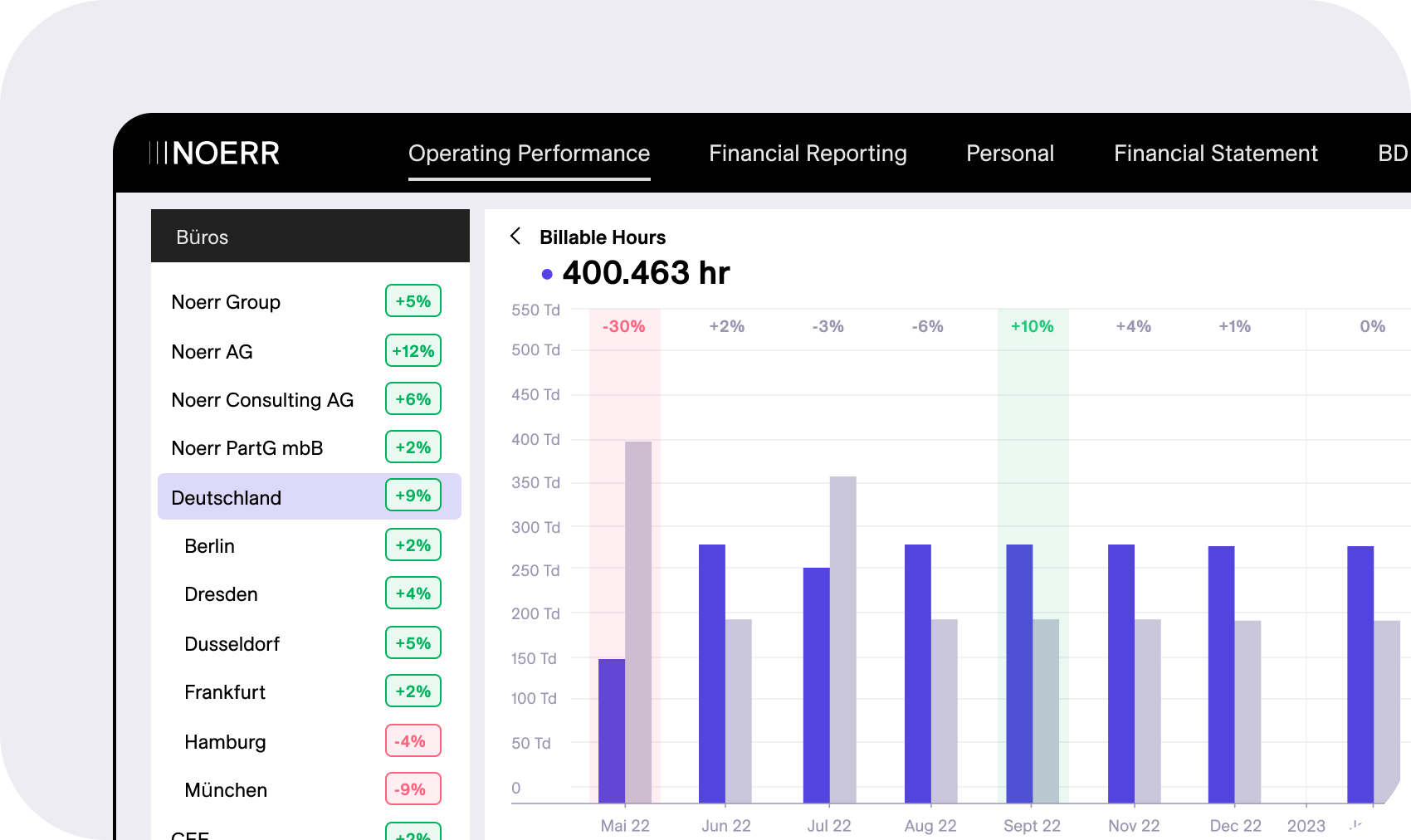The height and width of the screenshot is (840, 1411).
Task: Click the purple dot beside 400.463 hr
Action: click(547, 274)
